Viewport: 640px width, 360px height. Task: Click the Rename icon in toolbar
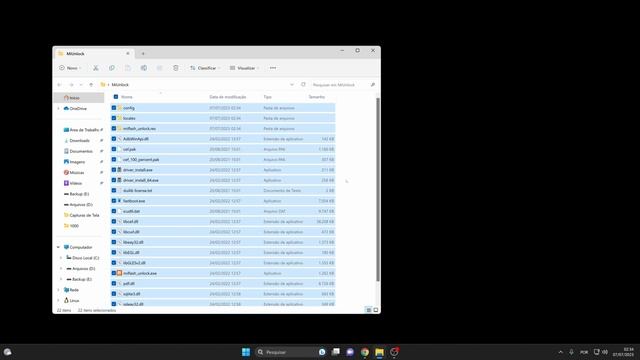coord(144,68)
